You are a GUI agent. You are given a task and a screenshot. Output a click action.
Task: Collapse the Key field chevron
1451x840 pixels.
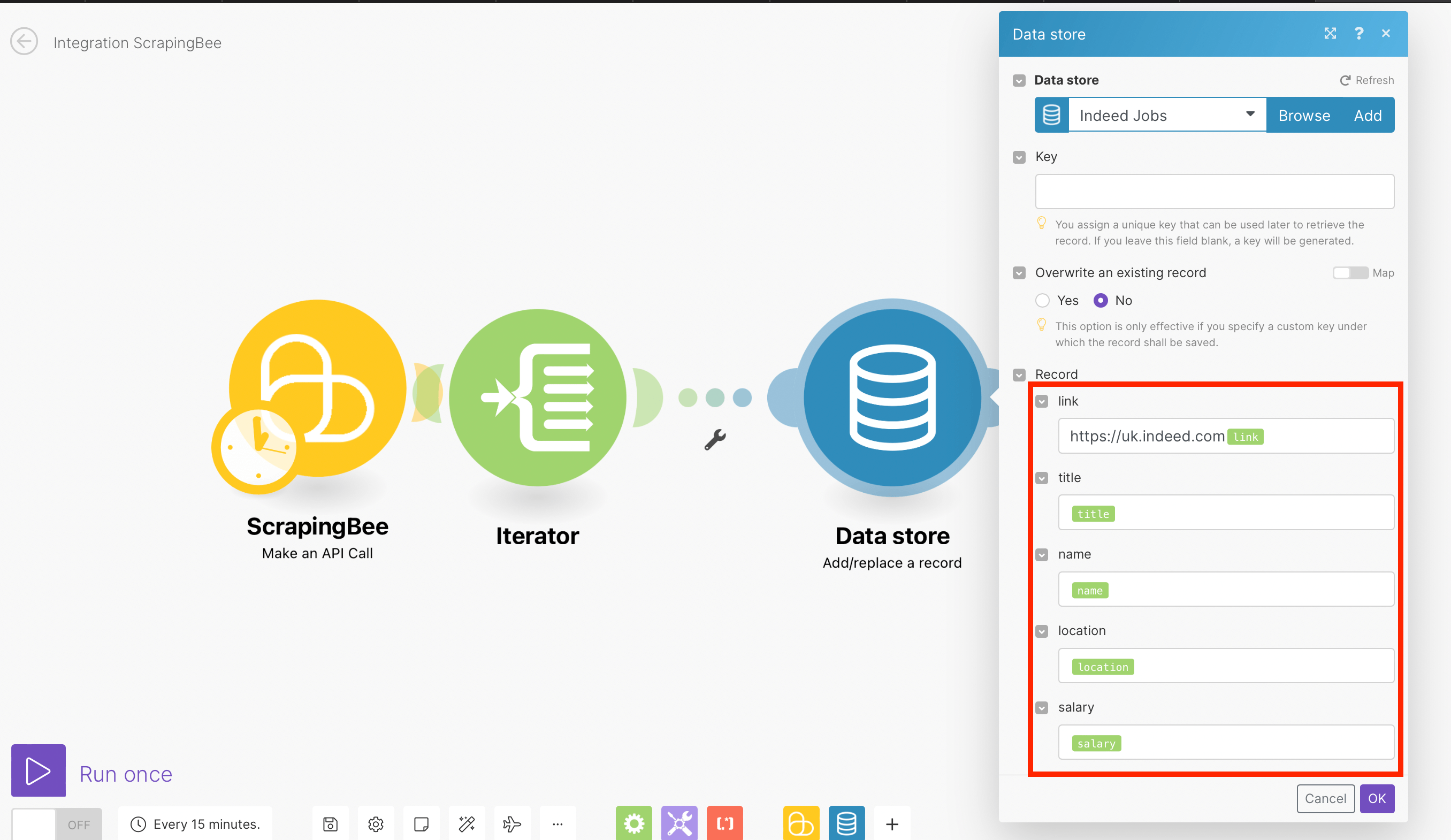click(x=1019, y=157)
